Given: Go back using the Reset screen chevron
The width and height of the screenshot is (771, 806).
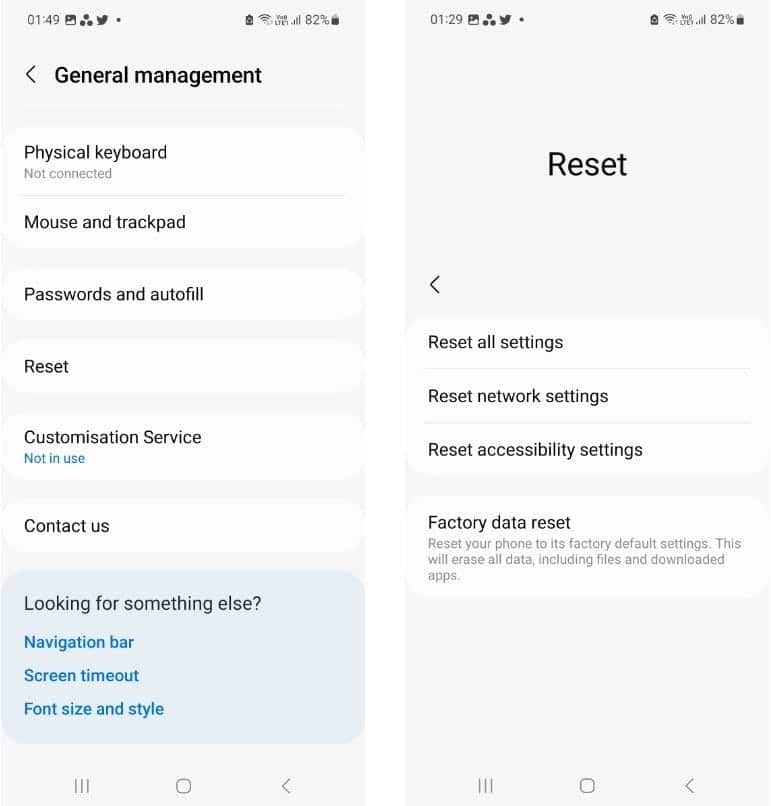Looking at the screenshot, I should [435, 284].
